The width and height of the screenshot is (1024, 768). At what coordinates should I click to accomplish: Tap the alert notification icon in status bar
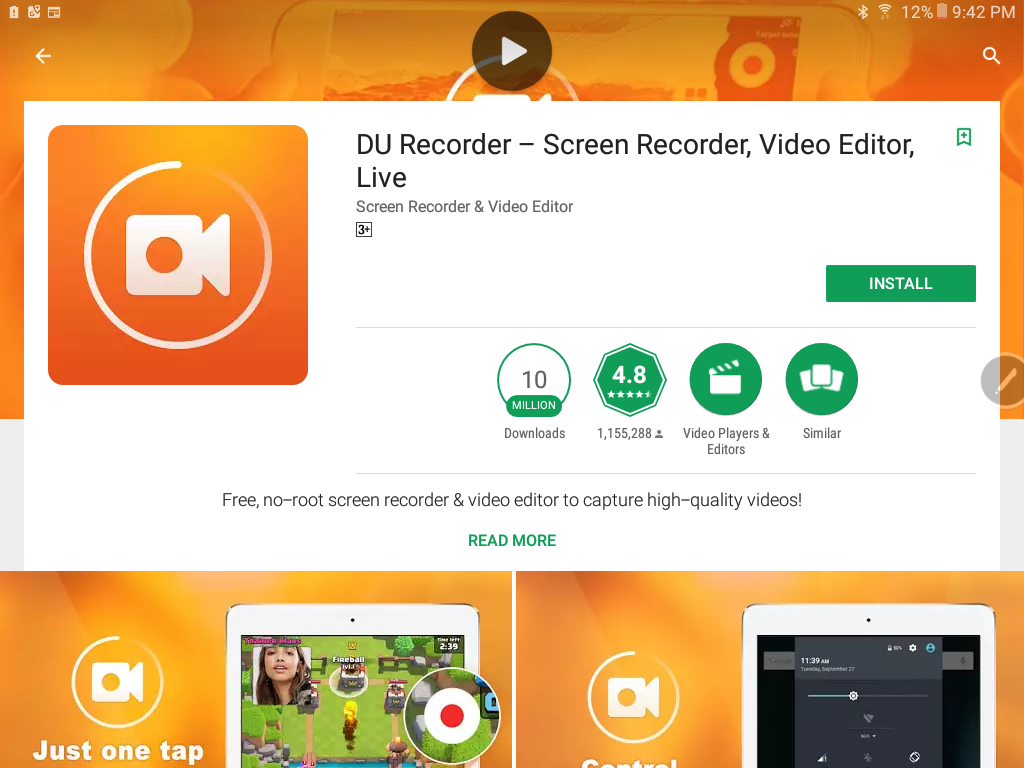click(x=14, y=12)
